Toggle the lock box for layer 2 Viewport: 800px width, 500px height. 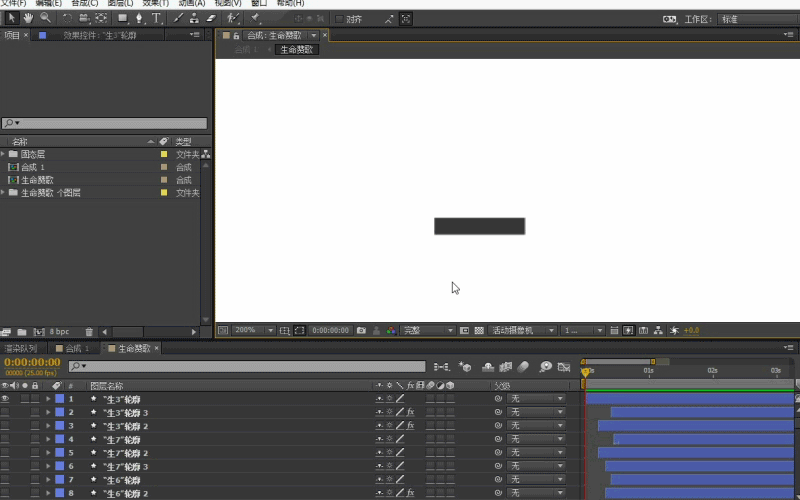pos(35,412)
